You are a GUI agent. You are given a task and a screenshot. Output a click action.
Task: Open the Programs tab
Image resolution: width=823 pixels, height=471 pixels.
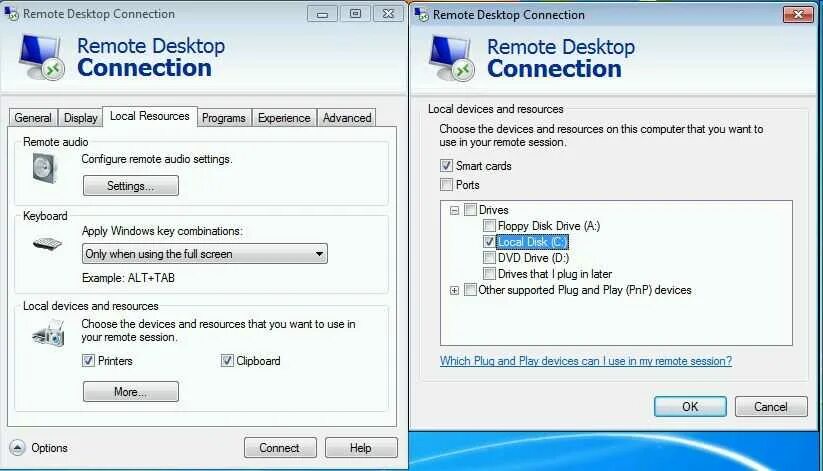[224, 118]
